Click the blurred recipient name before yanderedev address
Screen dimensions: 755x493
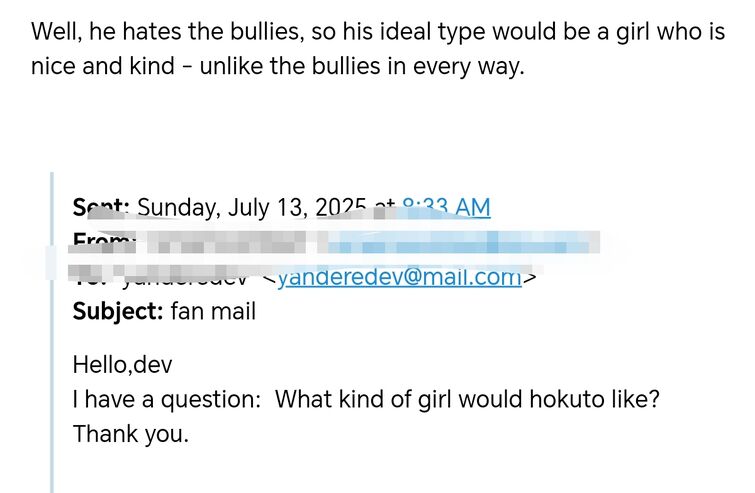click(x=183, y=277)
